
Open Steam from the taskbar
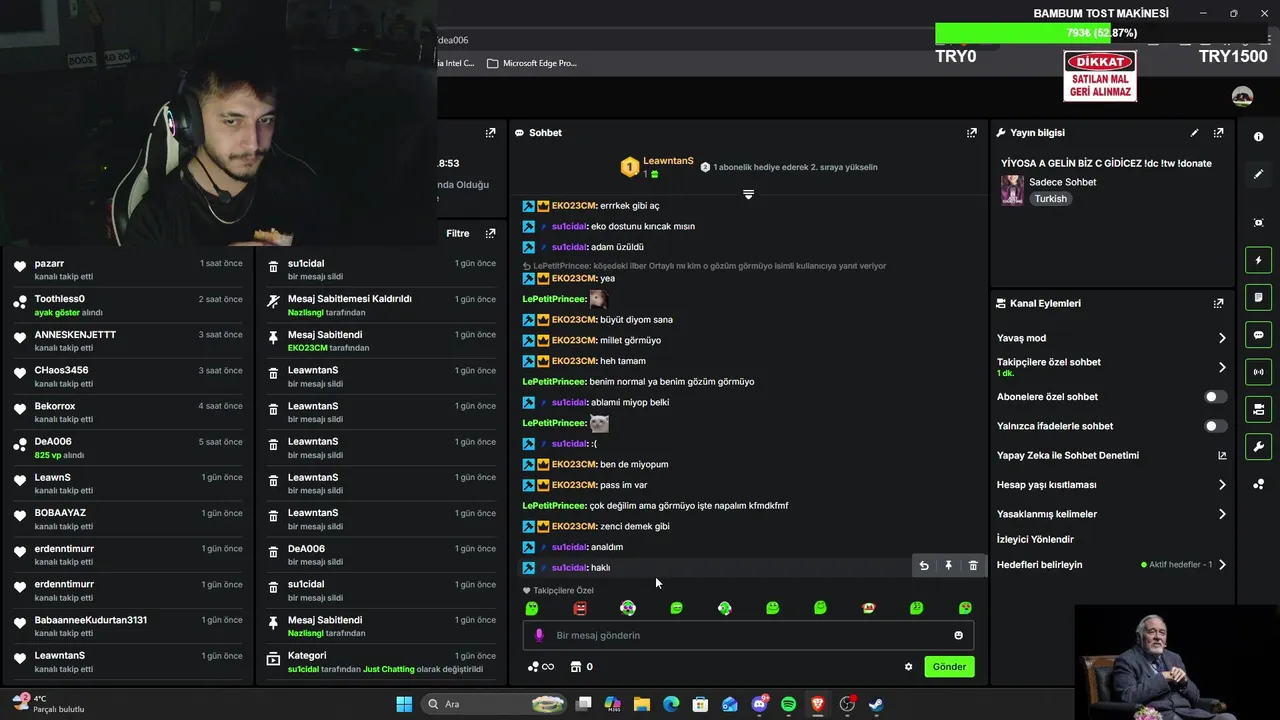[x=876, y=704]
